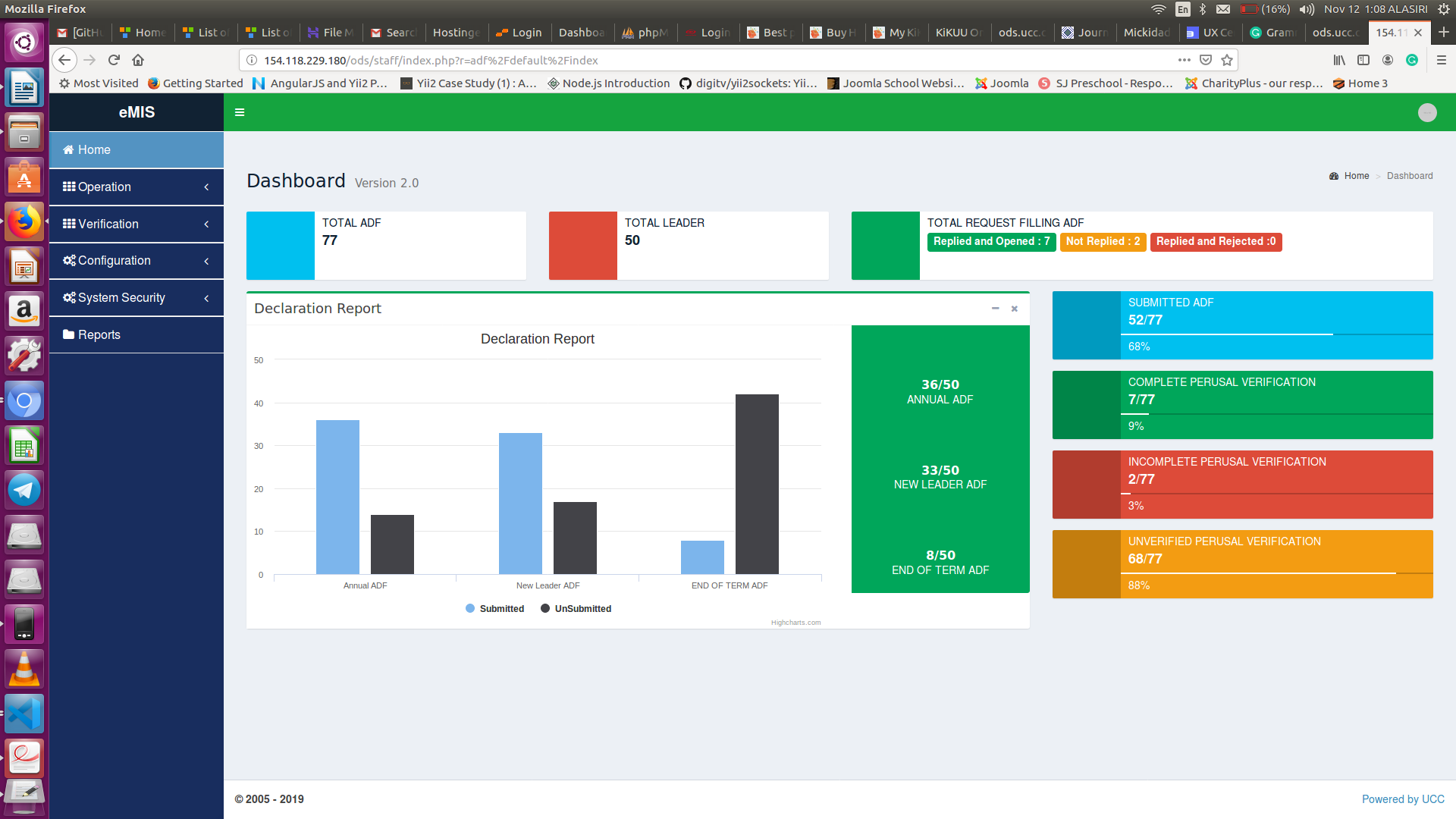
Task: Launch Visual Studio Code from dock
Action: (24, 714)
